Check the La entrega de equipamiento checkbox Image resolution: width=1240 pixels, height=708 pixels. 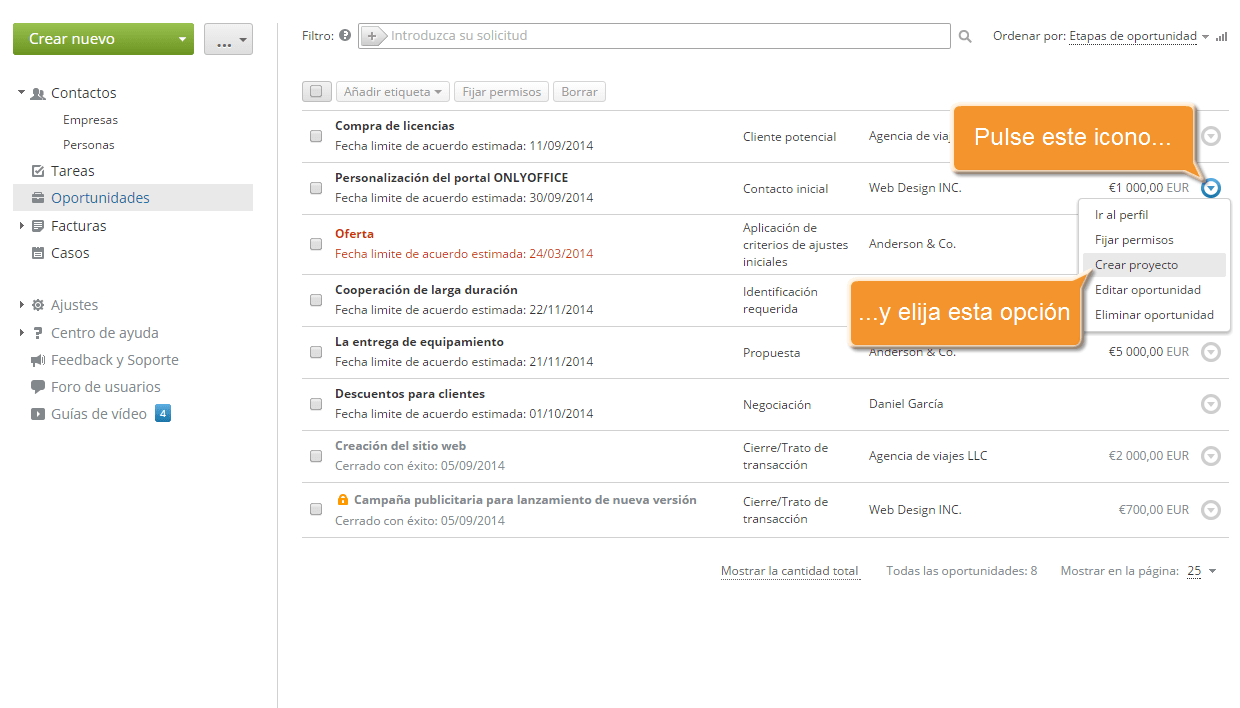[x=316, y=352]
